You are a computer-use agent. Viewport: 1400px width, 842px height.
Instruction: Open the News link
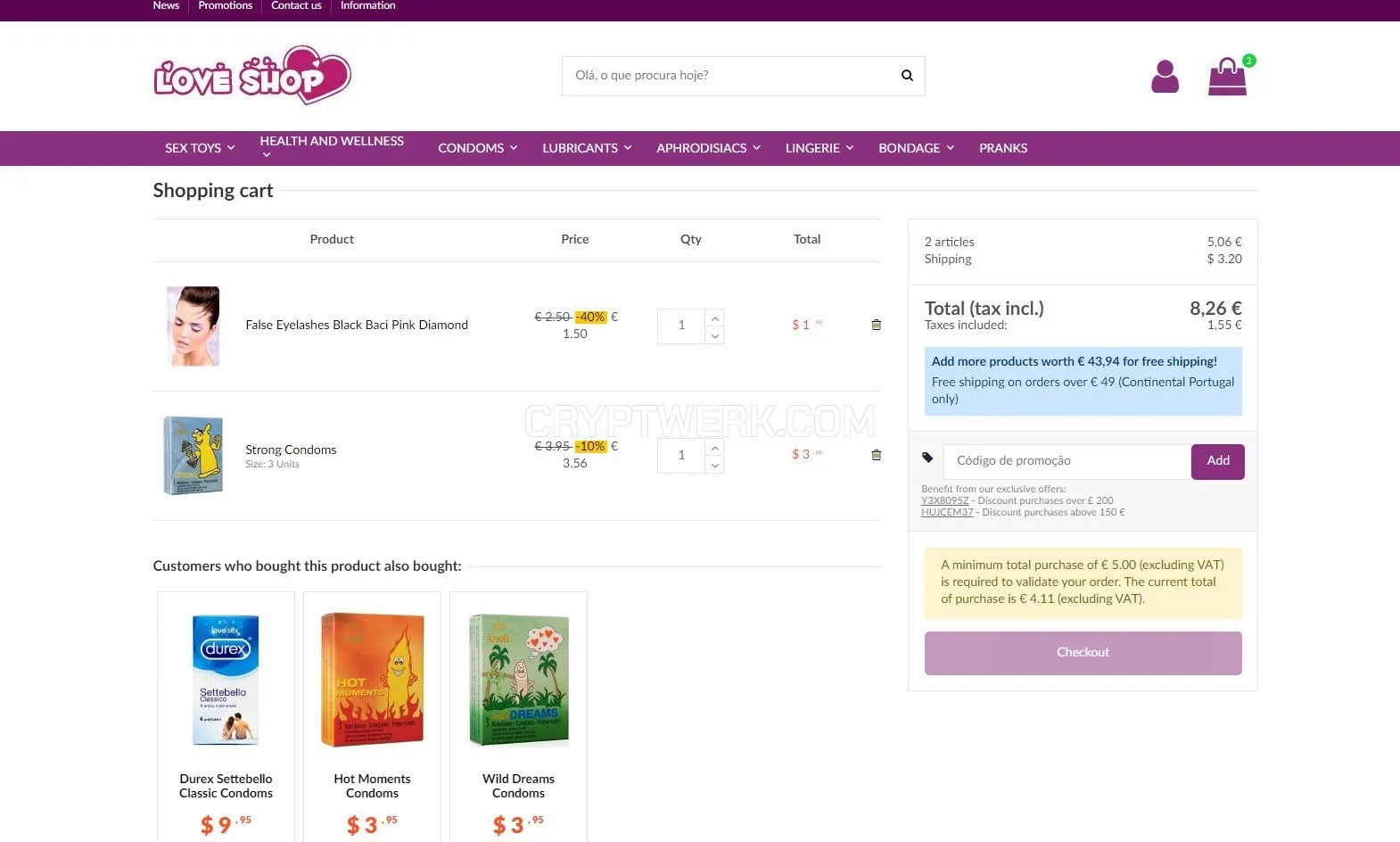pyautogui.click(x=166, y=5)
